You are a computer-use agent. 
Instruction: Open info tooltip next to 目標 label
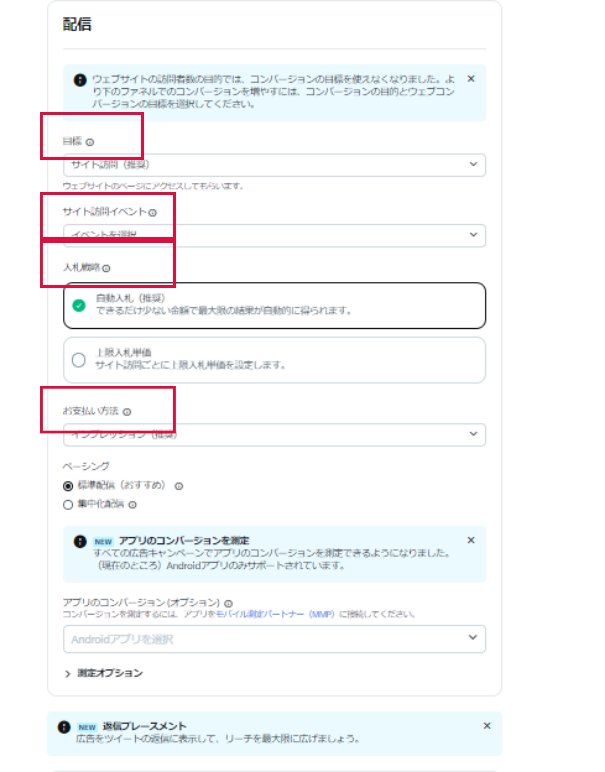(x=90, y=142)
